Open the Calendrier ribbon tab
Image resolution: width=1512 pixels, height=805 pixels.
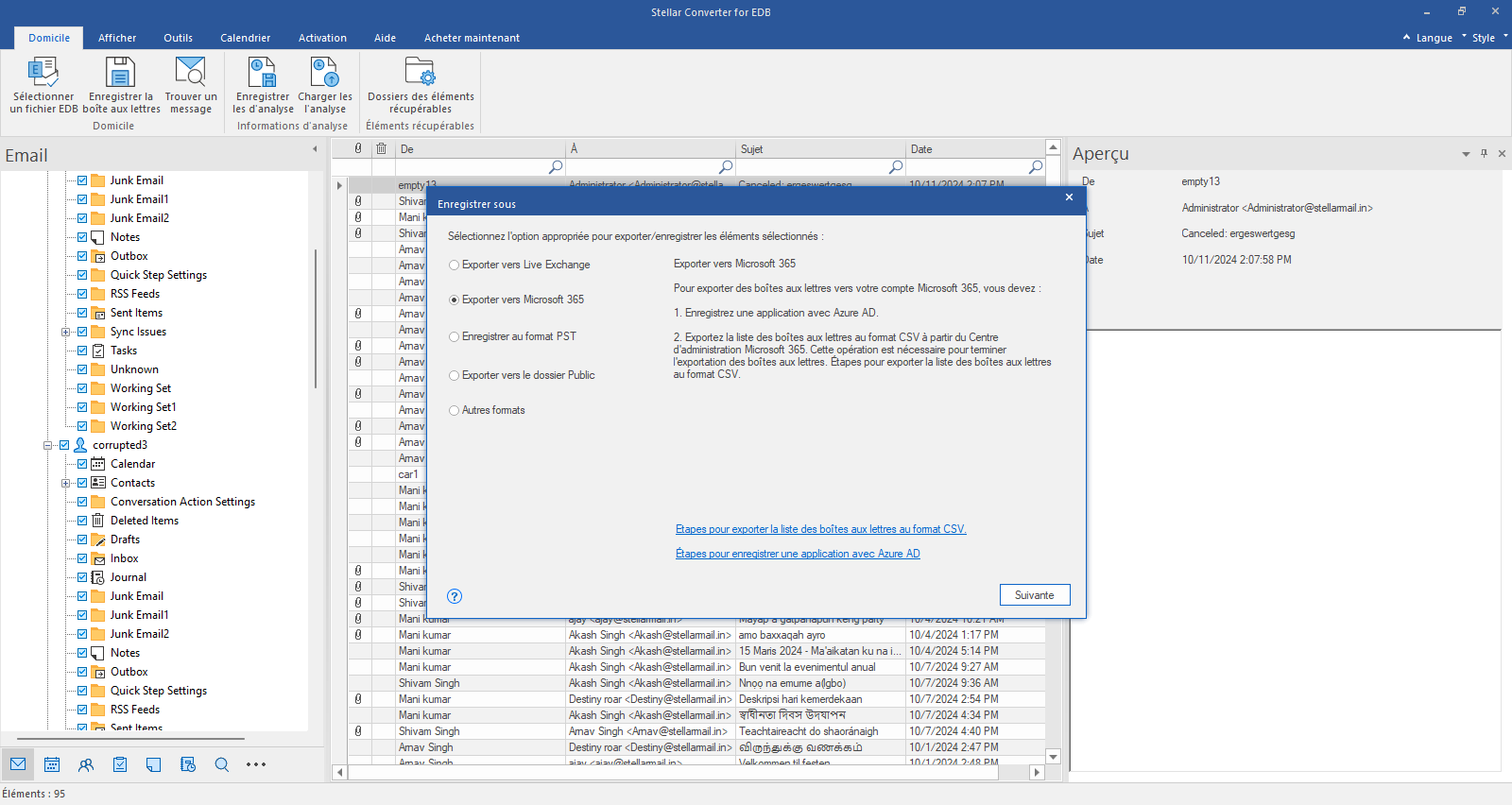(x=245, y=38)
